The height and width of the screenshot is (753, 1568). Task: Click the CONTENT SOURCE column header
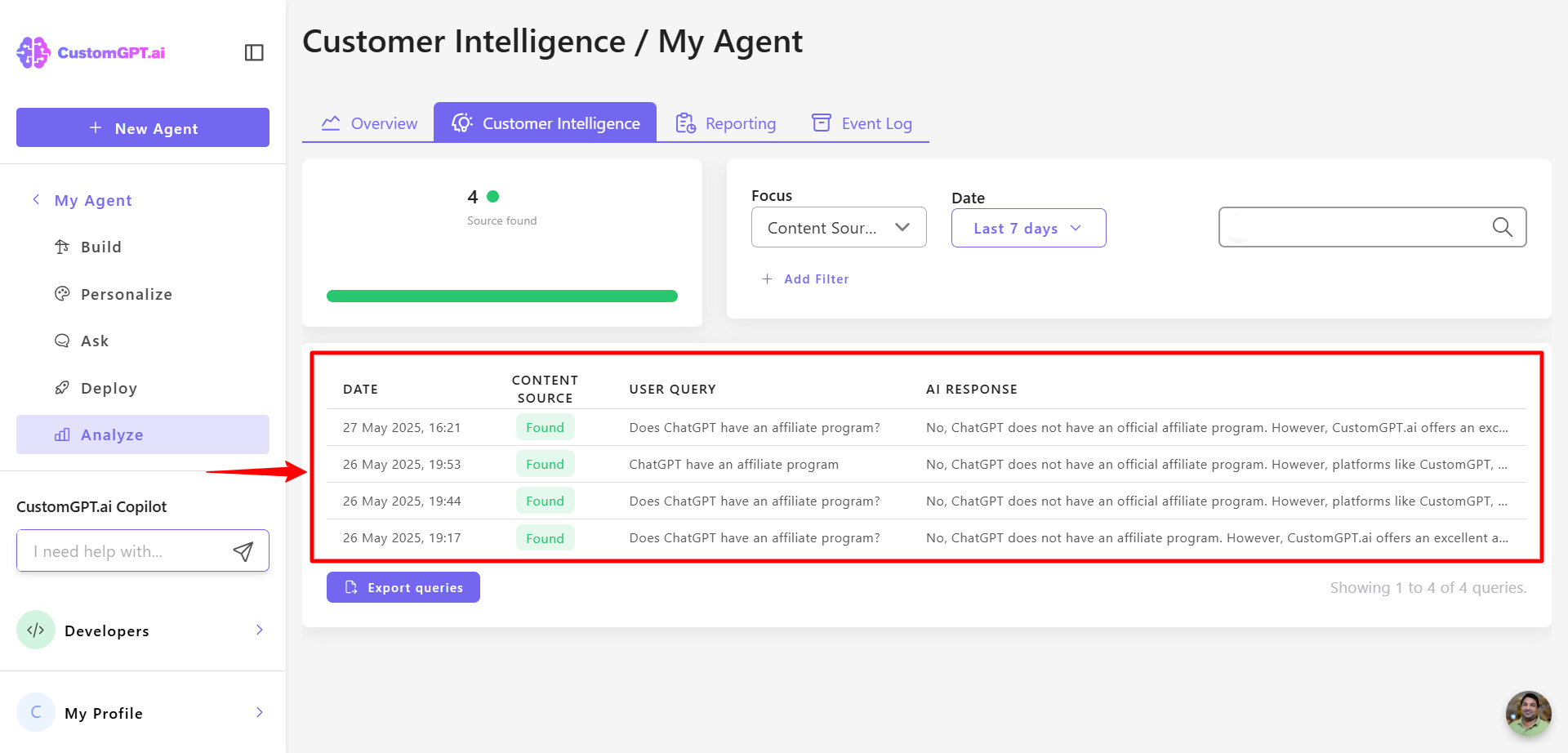coord(545,389)
